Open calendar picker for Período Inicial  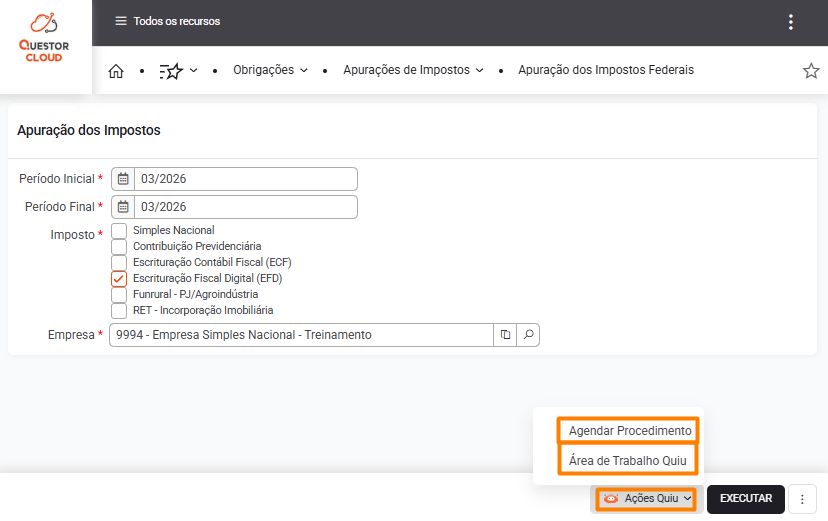[x=123, y=179]
